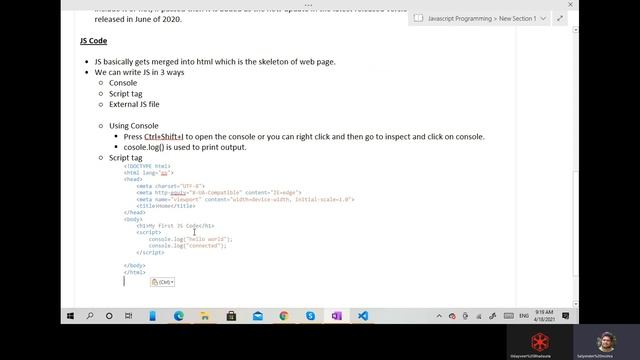Select the participant thumbnail with man's photo
This screenshot has height=360, width=640.
(x=607, y=342)
